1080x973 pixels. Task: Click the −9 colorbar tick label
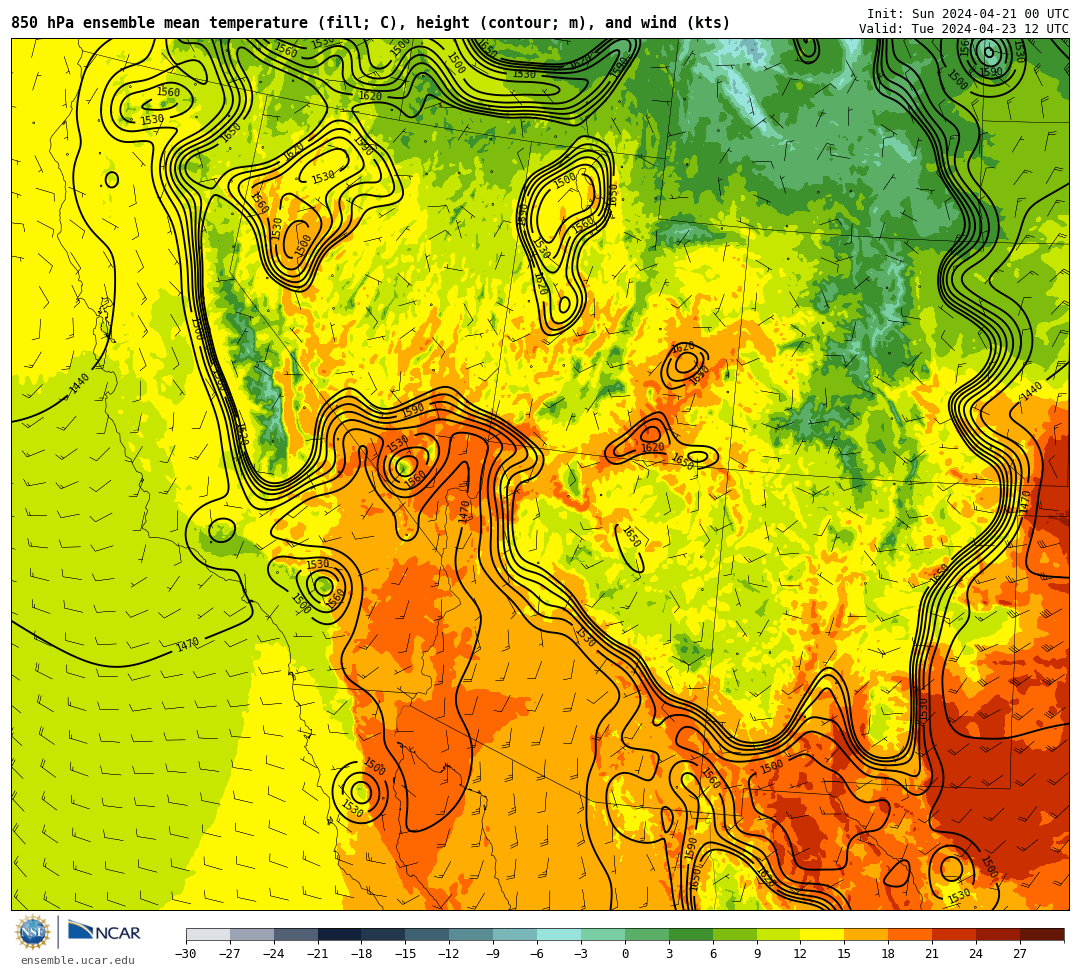[x=493, y=954]
